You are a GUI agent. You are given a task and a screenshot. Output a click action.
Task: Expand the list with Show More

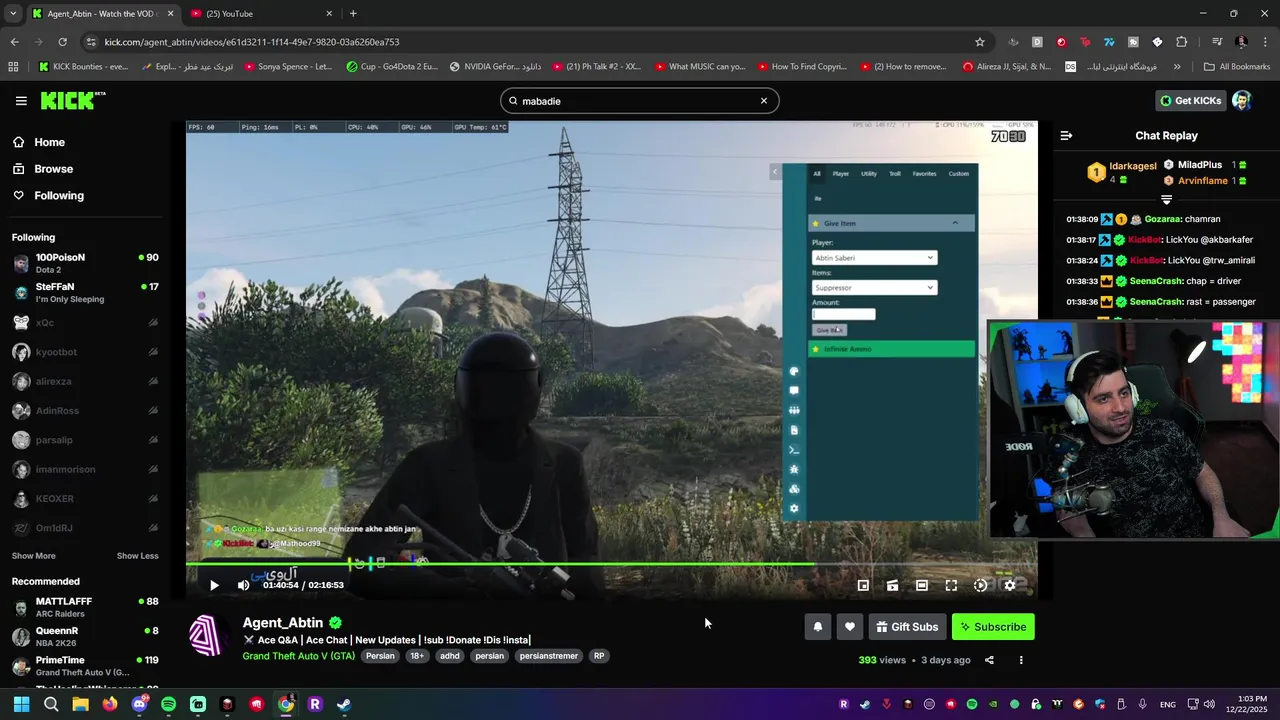(x=34, y=556)
